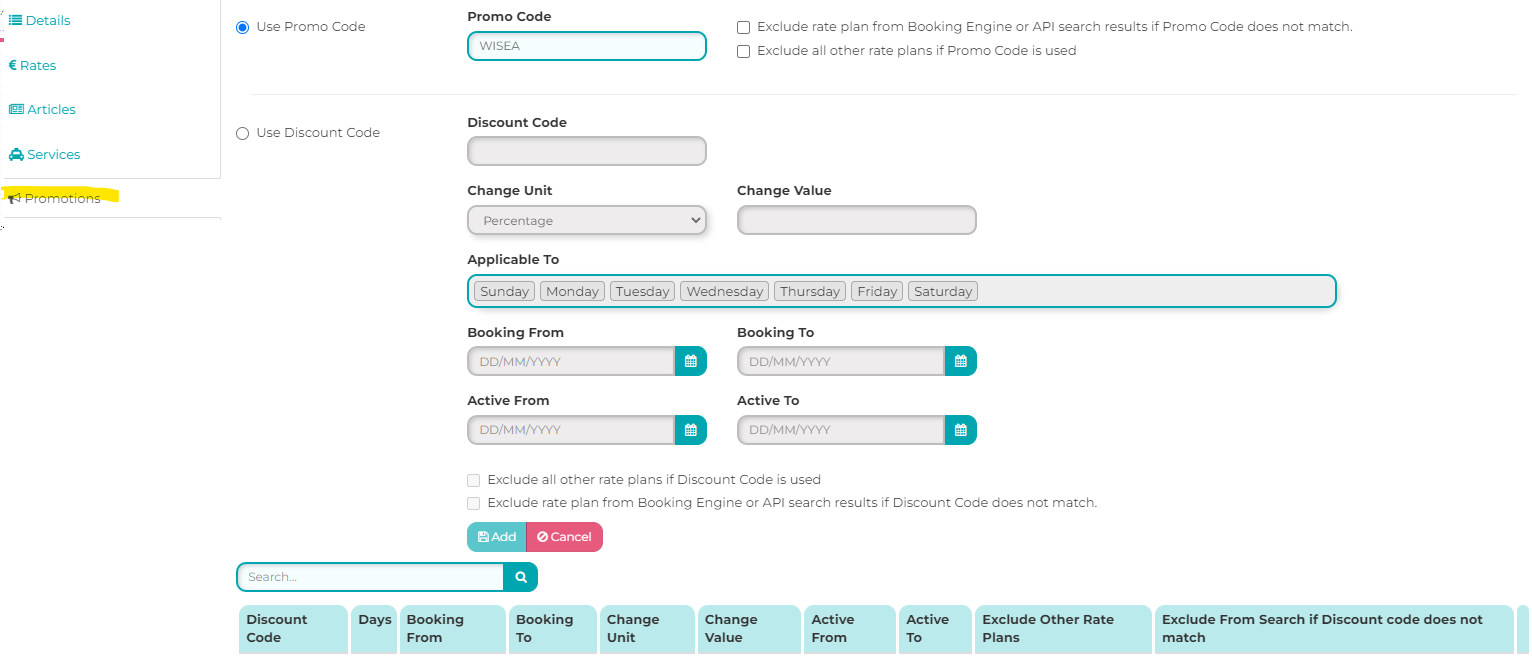Click the Tuesday day tag

(642, 291)
